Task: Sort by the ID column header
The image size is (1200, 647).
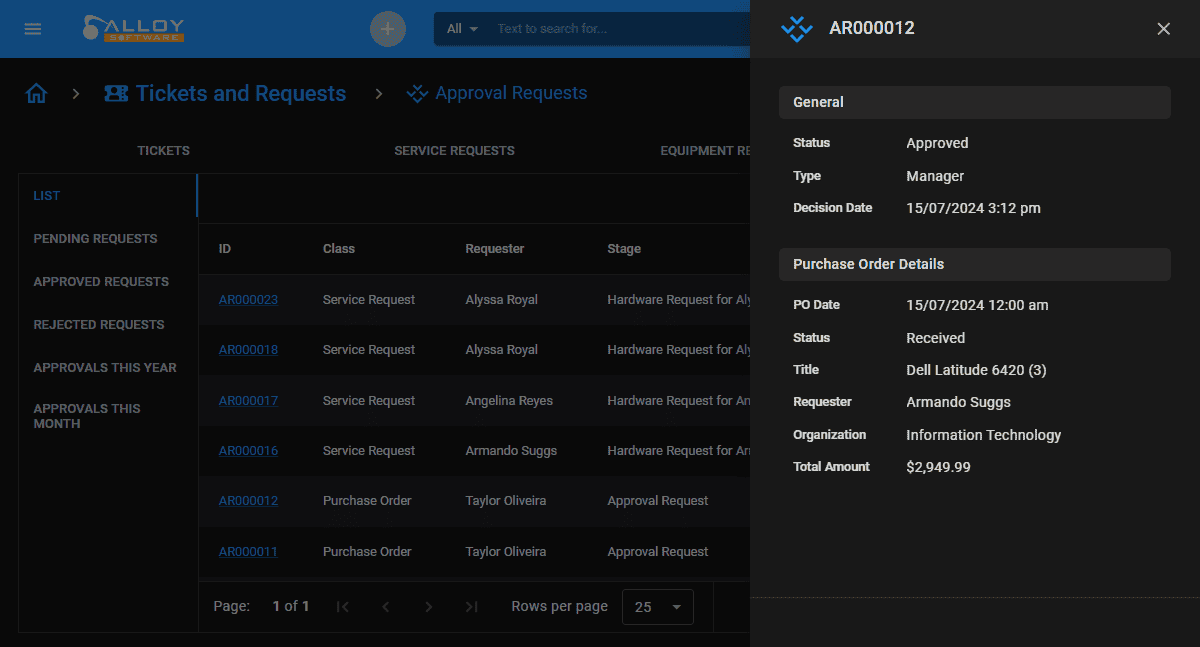Action: tap(225, 249)
